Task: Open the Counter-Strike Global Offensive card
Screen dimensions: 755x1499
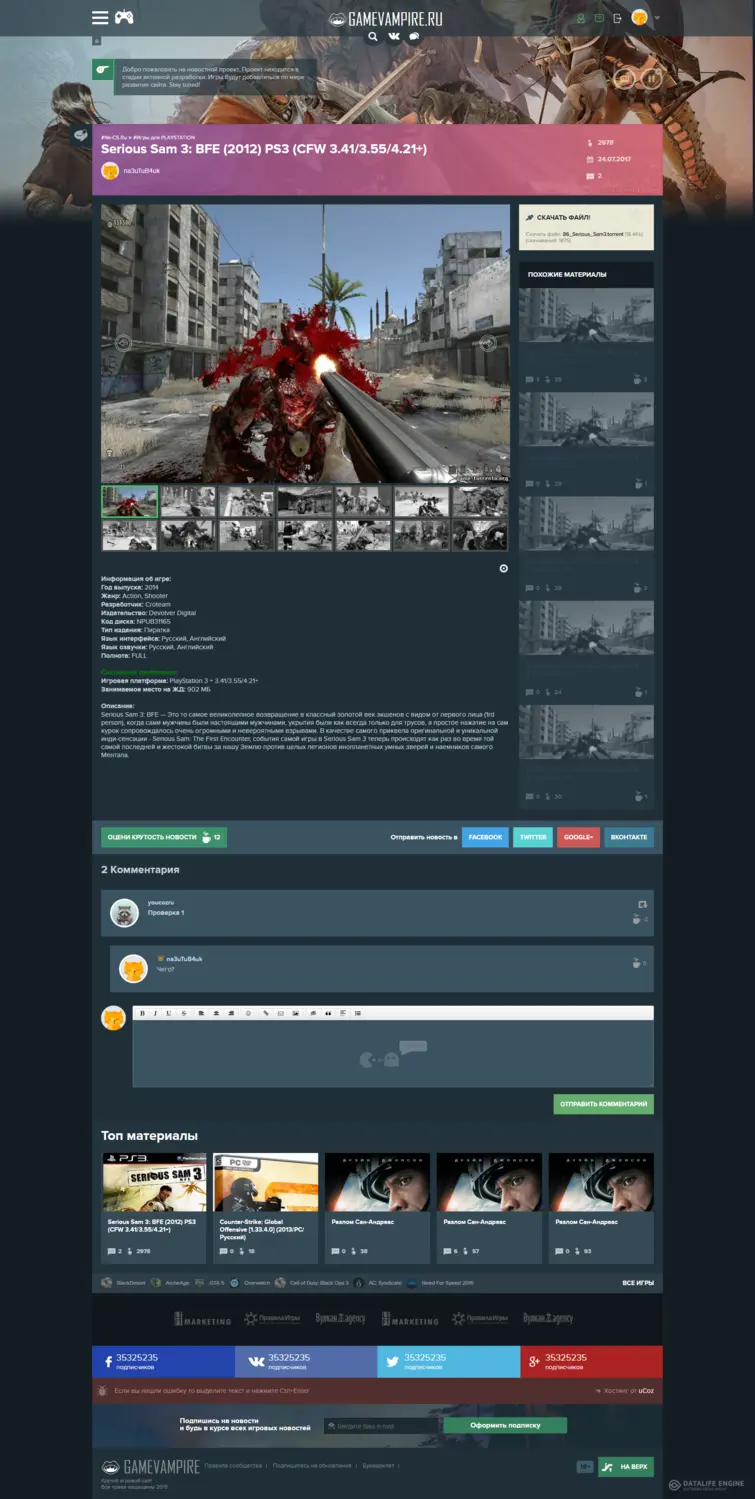Action: pyautogui.click(x=266, y=1208)
